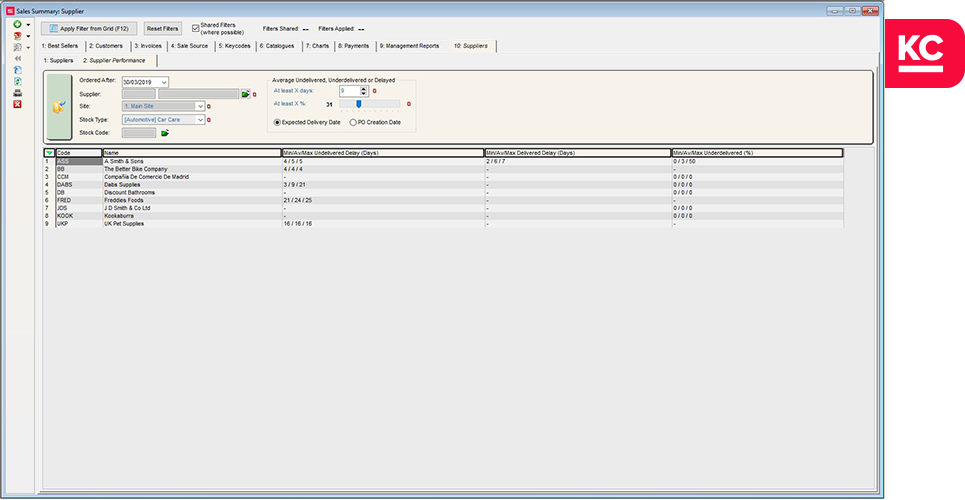Sort grid by Code column header
Viewport: 965px width, 500px height.
(79, 152)
